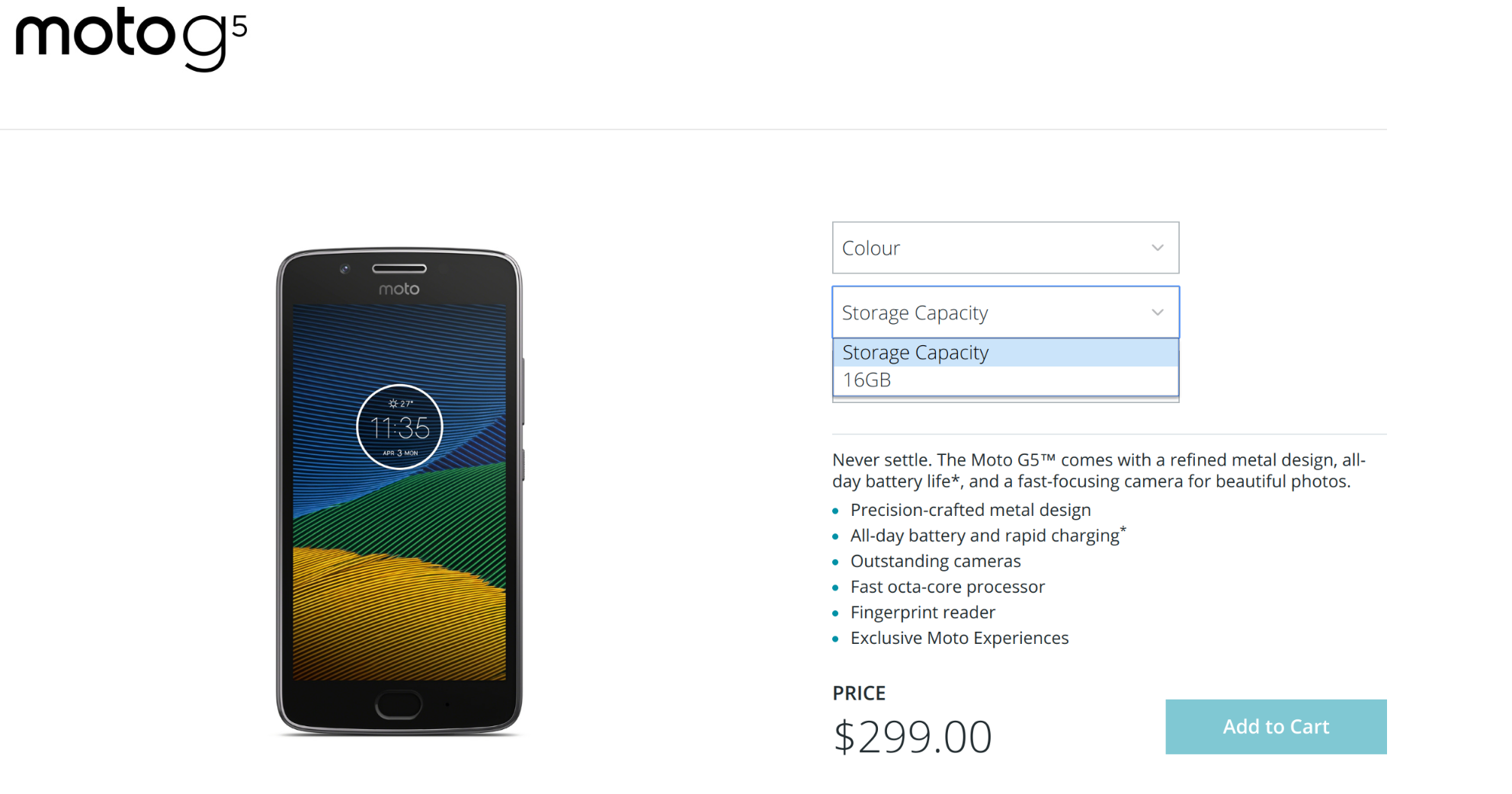Click the moto wordmark on the phone
This screenshot has height=794, width=1512.
point(399,289)
